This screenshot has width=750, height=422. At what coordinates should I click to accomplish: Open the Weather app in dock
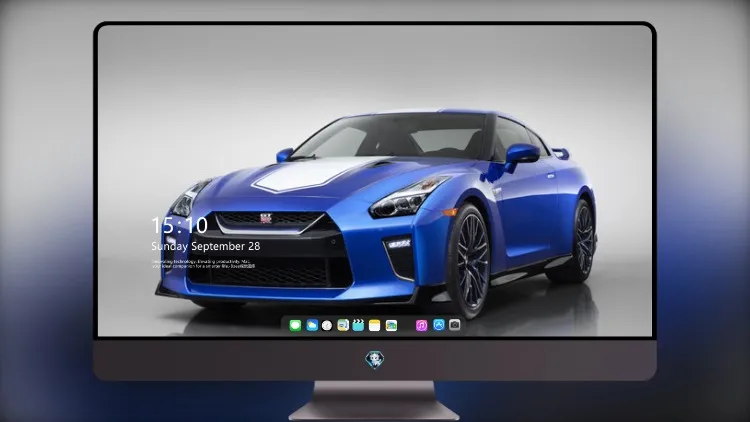pyautogui.click(x=312, y=326)
